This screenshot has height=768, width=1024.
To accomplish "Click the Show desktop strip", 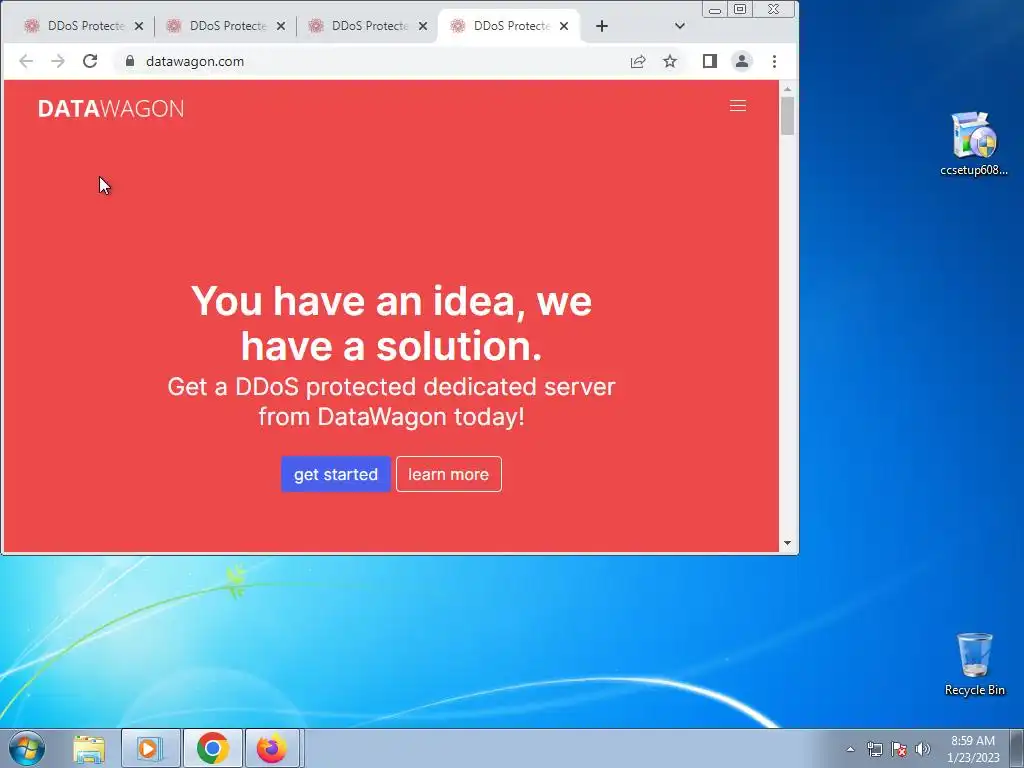I will tap(1017, 748).
